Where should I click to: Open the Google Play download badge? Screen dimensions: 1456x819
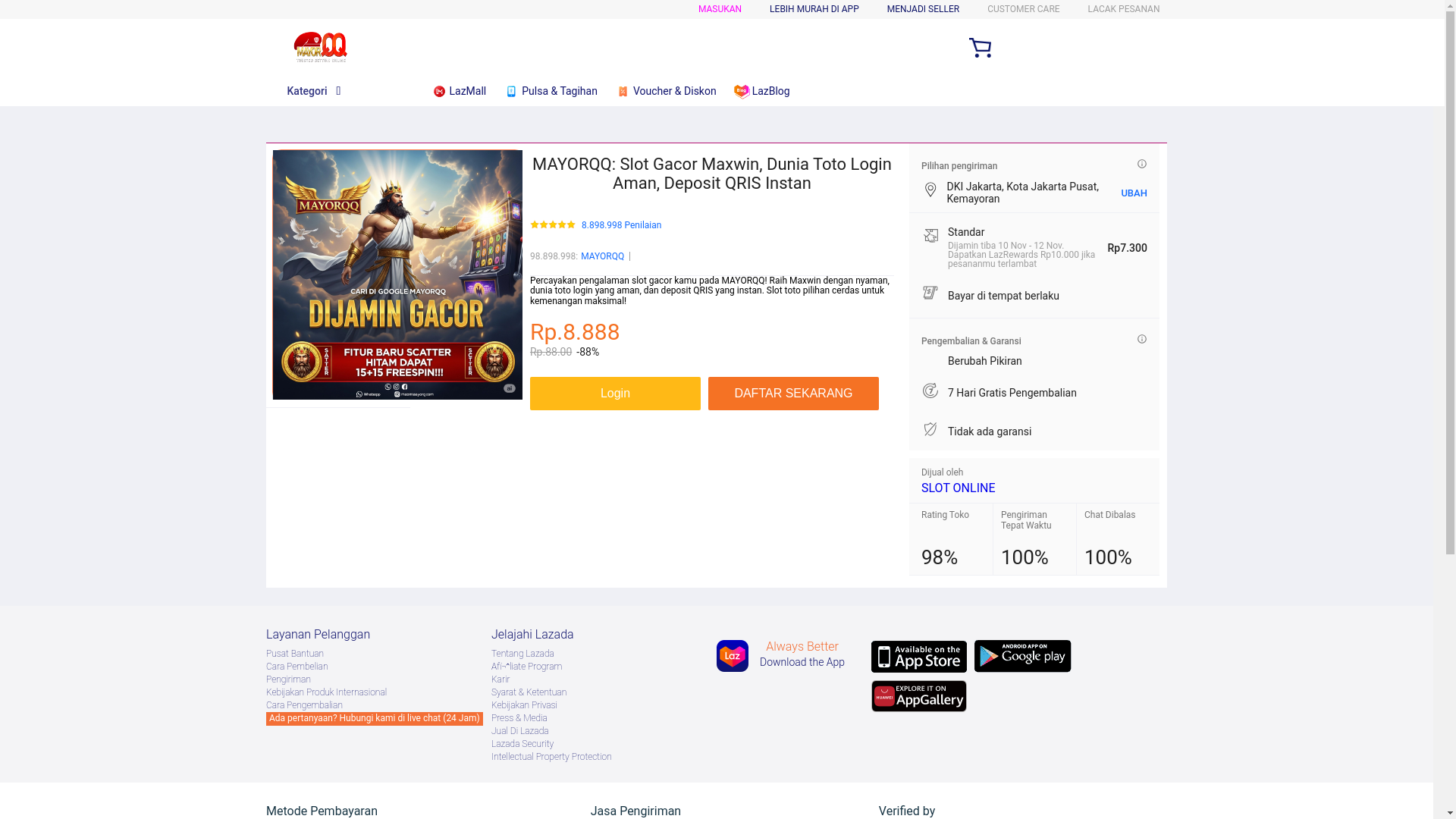point(1022,656)
